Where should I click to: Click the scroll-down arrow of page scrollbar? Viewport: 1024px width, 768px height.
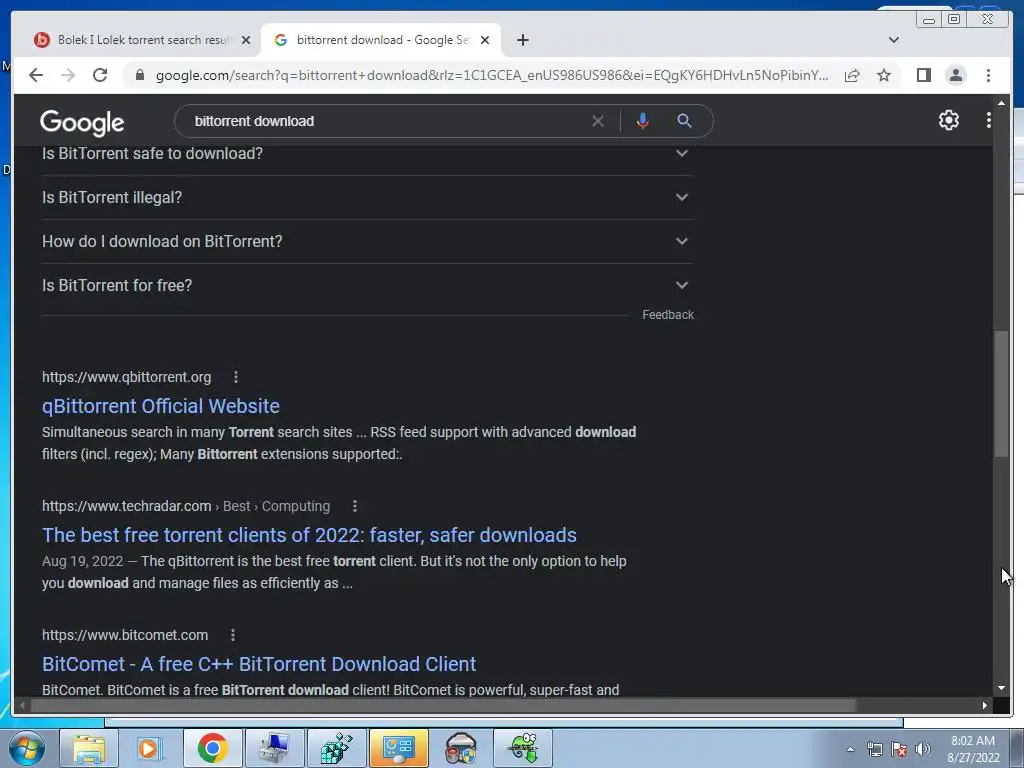tap(1001, 688)
